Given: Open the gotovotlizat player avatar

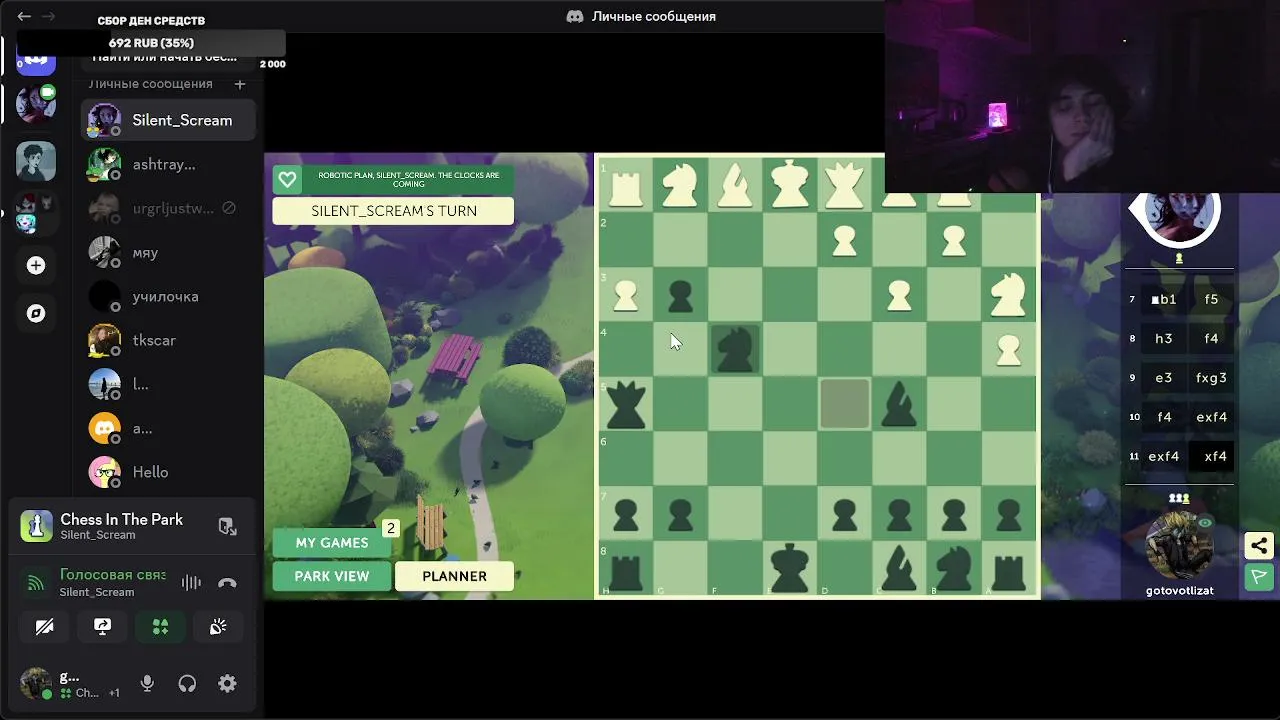Looking at the screenshot, I should 1180,546.
